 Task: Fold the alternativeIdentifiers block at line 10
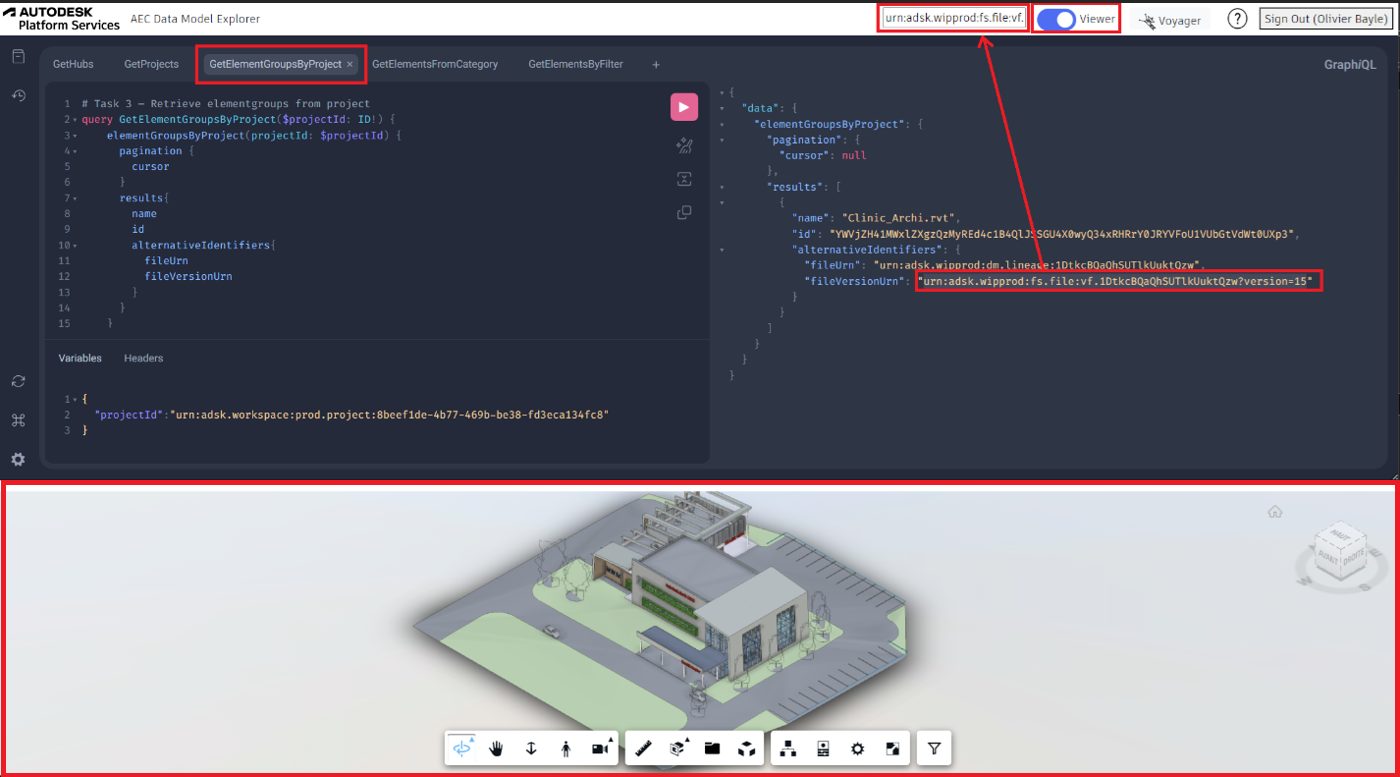point(76,245)
